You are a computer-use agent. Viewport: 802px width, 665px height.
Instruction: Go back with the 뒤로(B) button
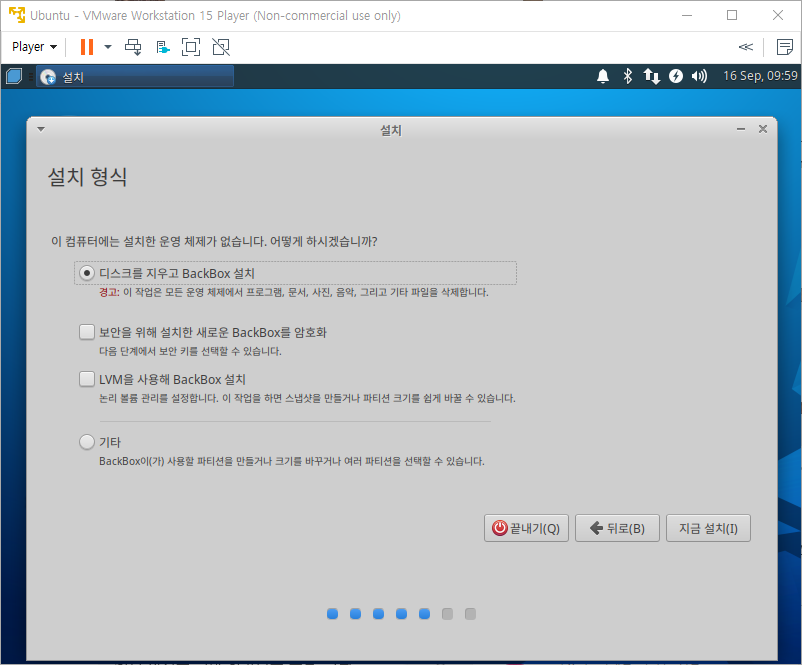617,528
